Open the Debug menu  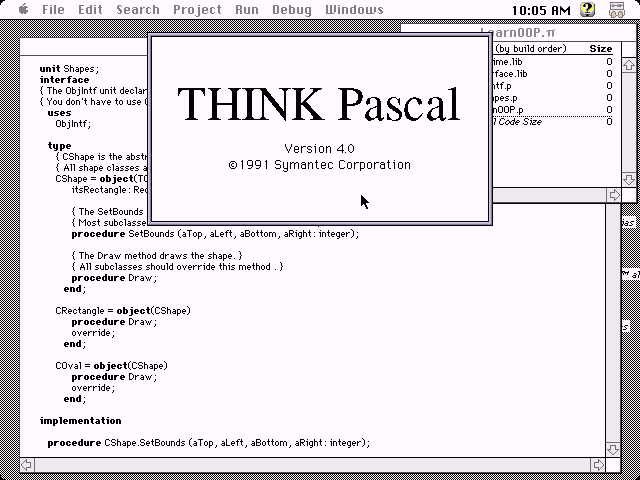[x=292, y=9]
